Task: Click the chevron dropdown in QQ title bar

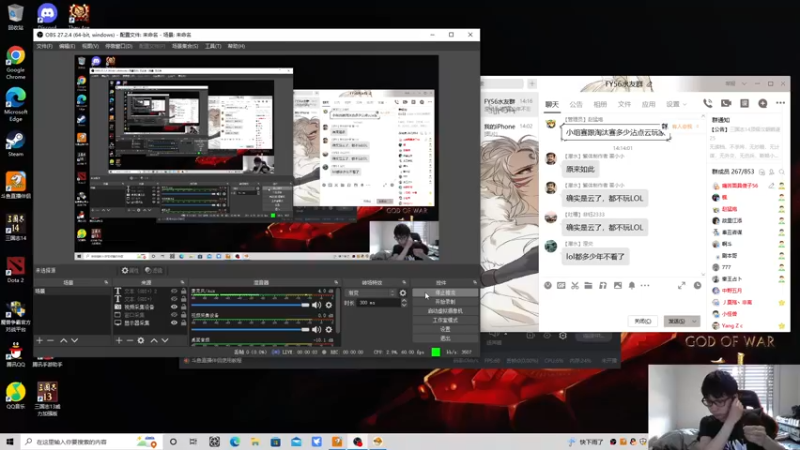Action: tap(744, 84)
